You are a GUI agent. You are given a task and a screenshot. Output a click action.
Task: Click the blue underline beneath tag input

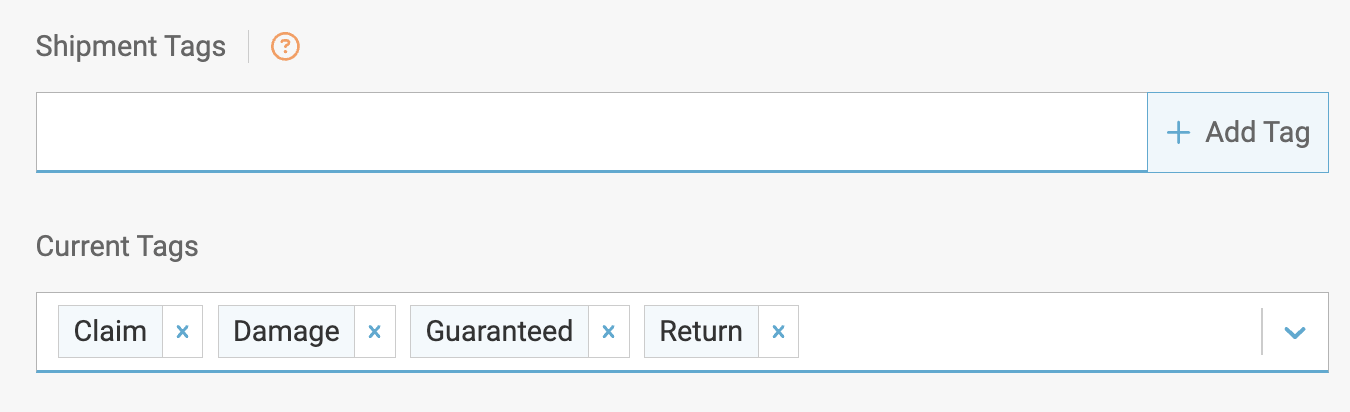pos(591,171)
